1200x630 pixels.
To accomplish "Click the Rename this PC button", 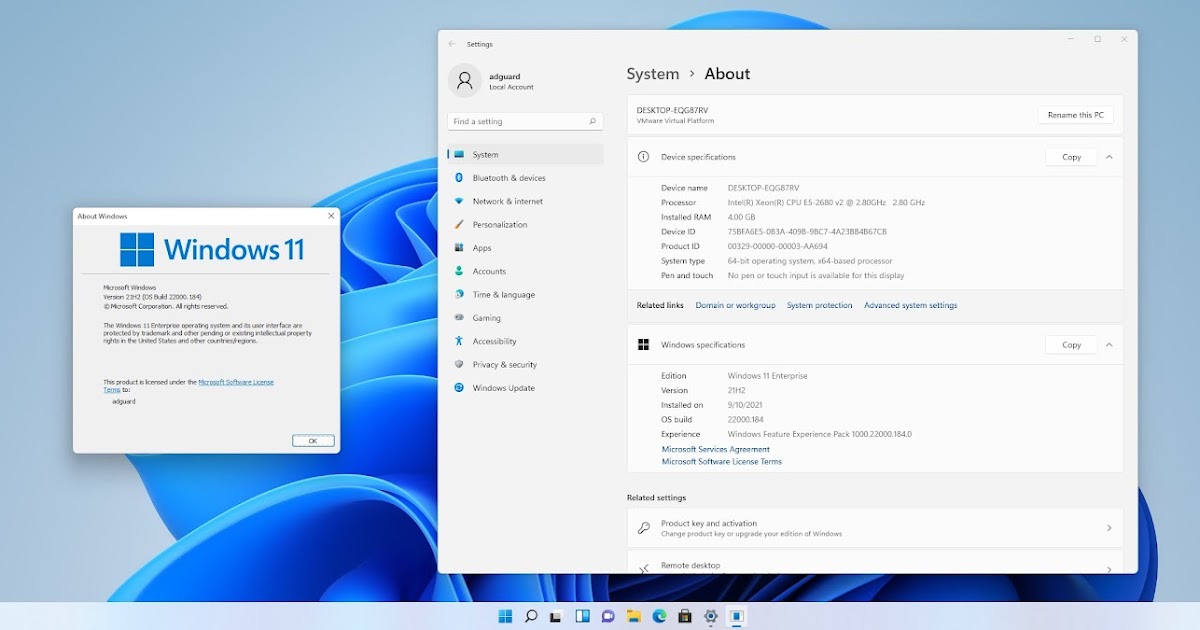I will (1075, 115).
